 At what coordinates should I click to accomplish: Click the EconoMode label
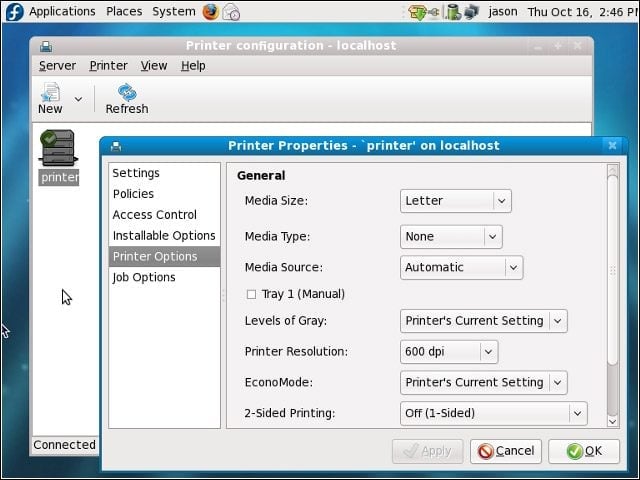[x=279, y=382]
